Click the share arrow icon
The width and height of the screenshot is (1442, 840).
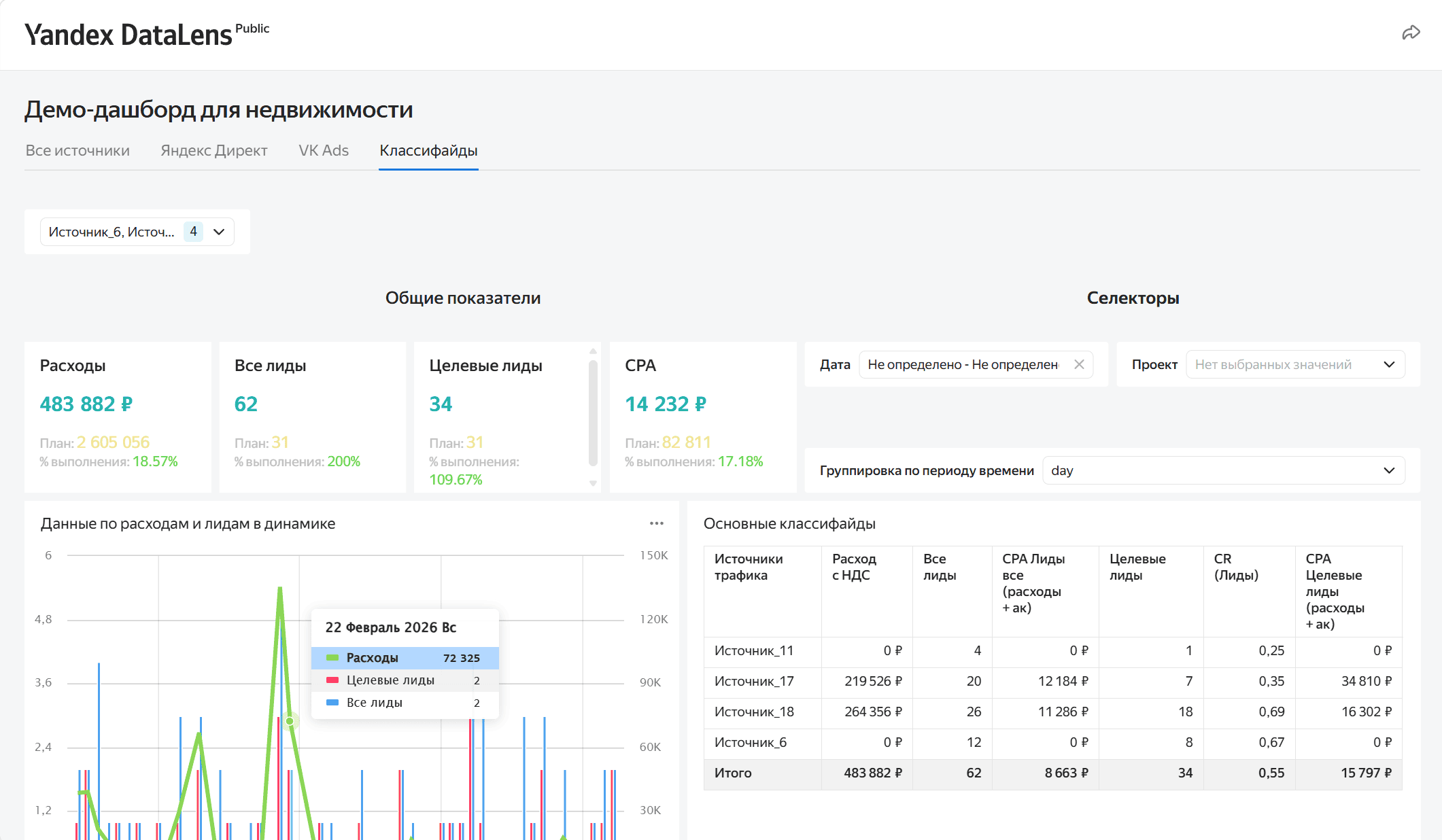coord(1411,33)
